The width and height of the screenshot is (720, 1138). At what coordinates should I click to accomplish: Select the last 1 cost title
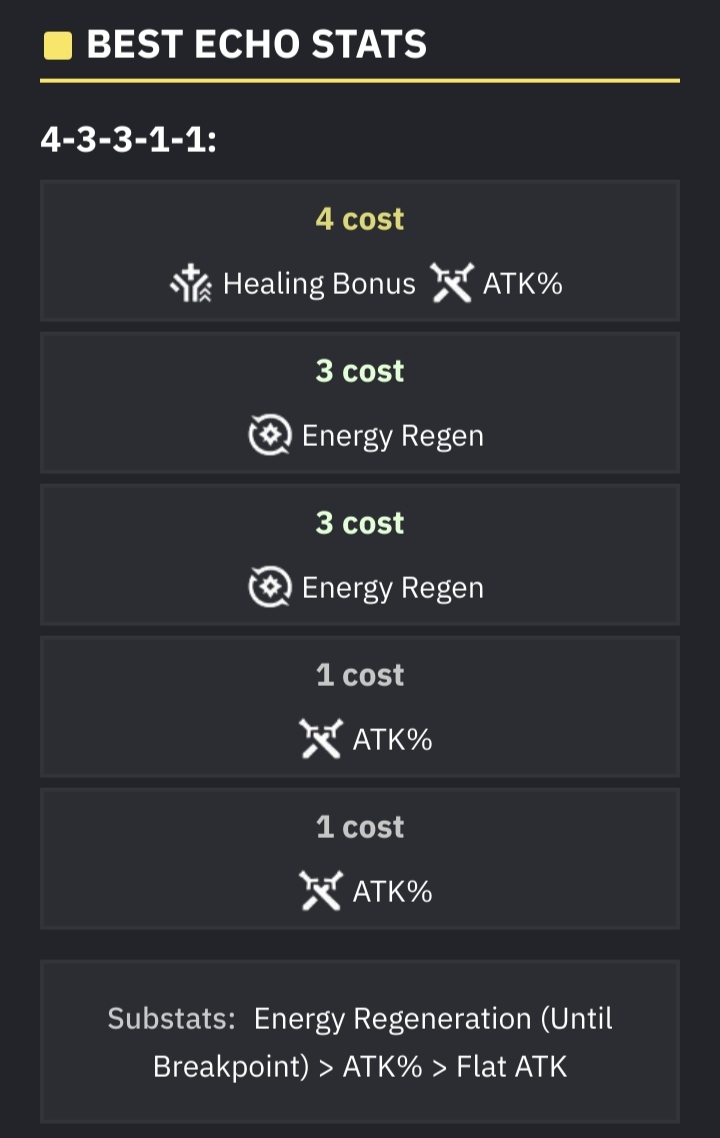pos(360,827)
